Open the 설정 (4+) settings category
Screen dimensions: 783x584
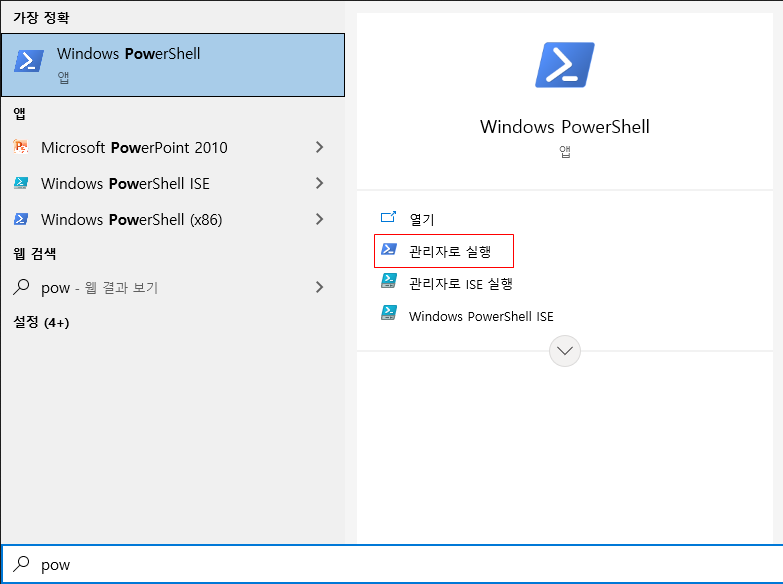[41, 322]
